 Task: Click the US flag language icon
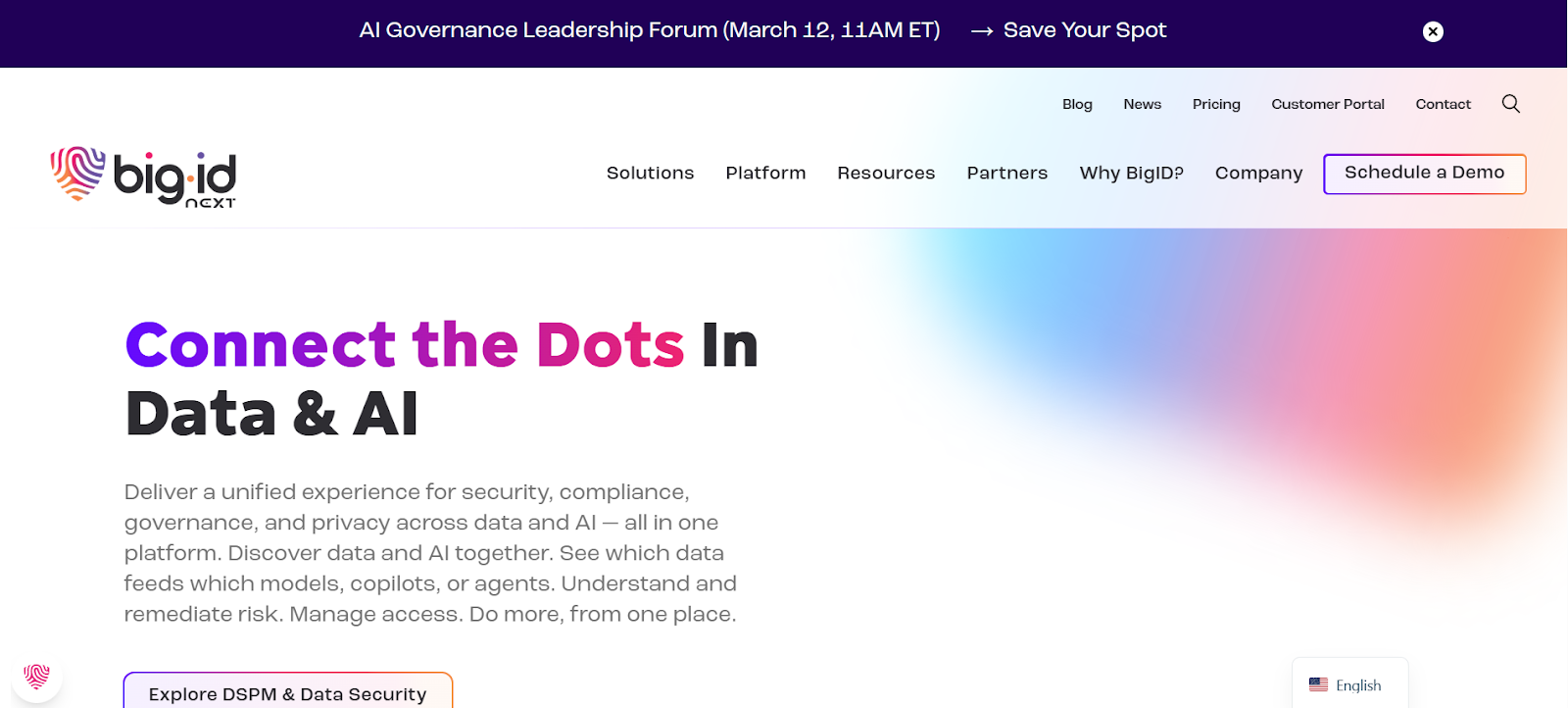click(1318, 685)
